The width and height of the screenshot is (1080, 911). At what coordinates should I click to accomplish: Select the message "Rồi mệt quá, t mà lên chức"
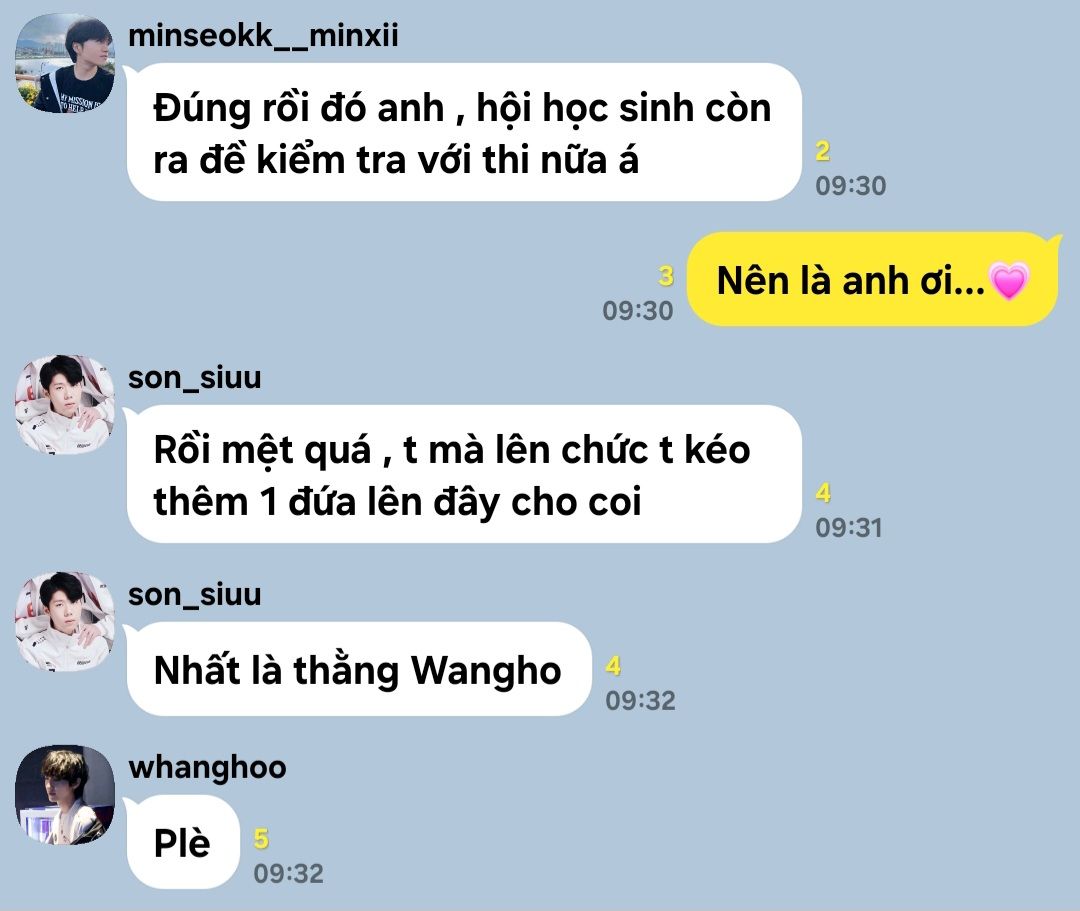click(464, 474)
